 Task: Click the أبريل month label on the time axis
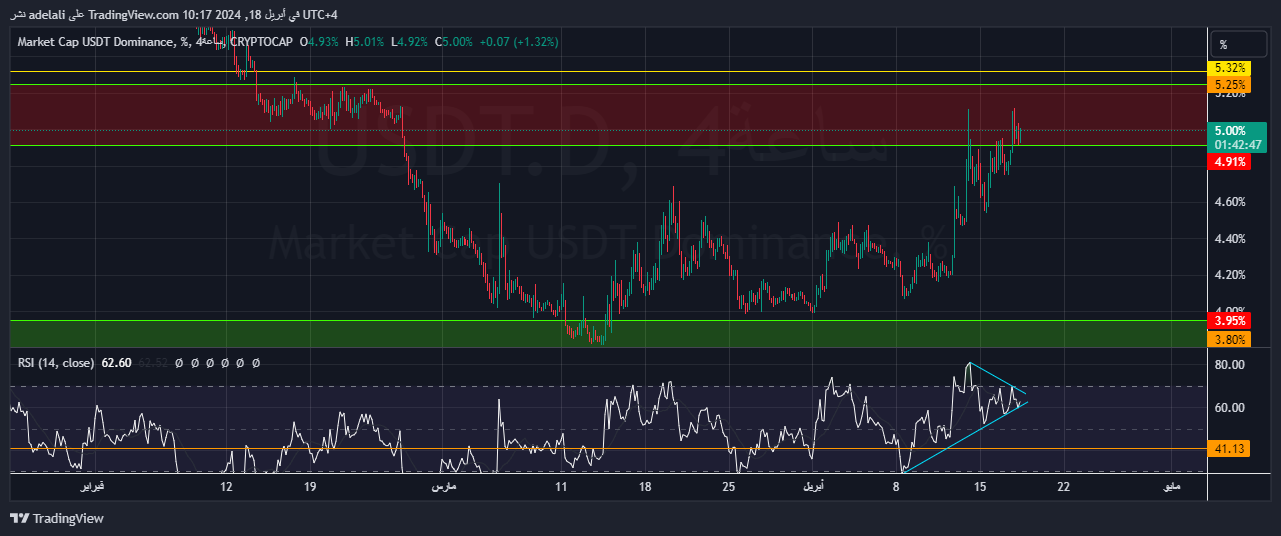[814, 487]
